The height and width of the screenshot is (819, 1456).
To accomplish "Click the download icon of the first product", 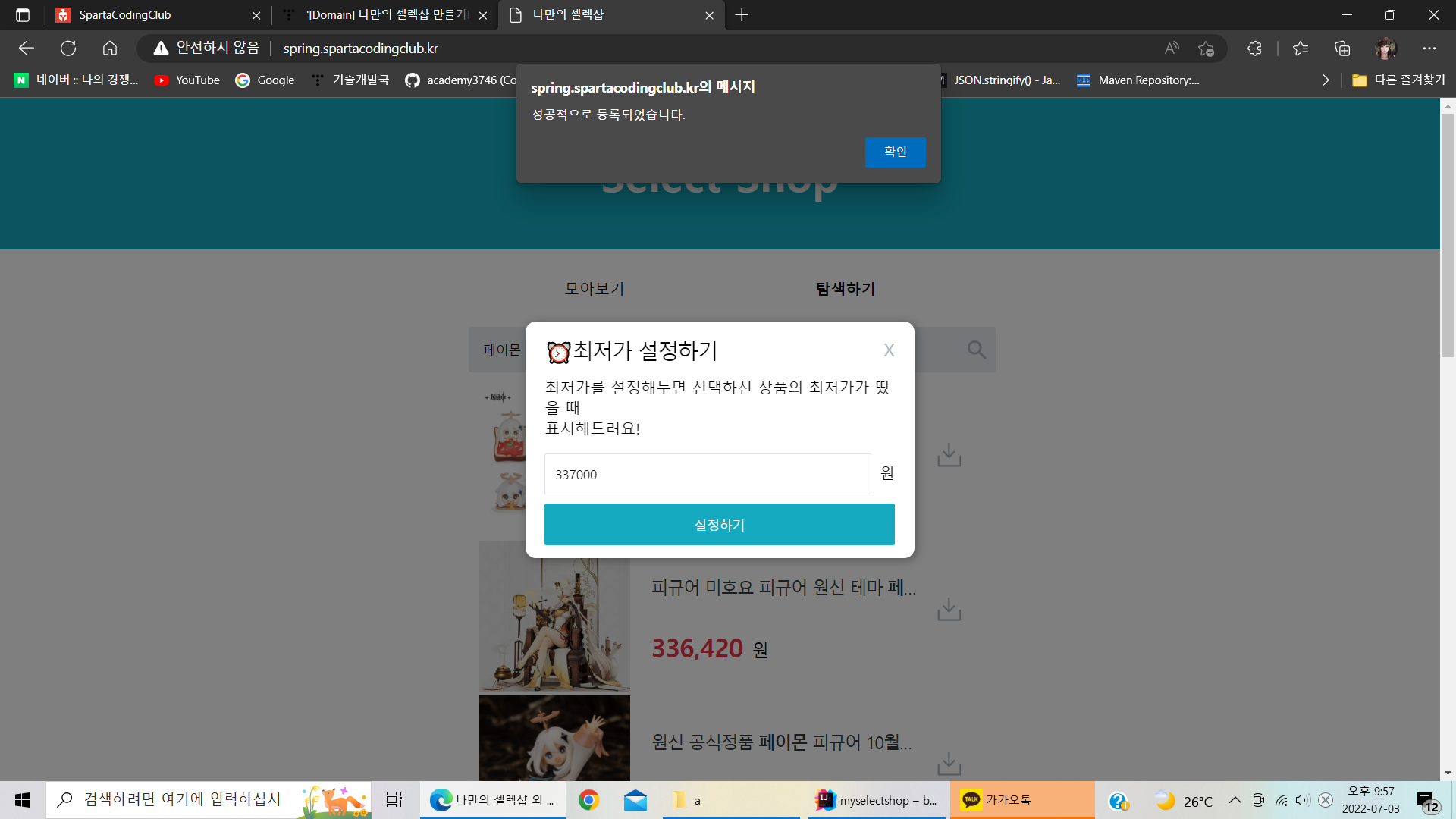I will 949,455.
